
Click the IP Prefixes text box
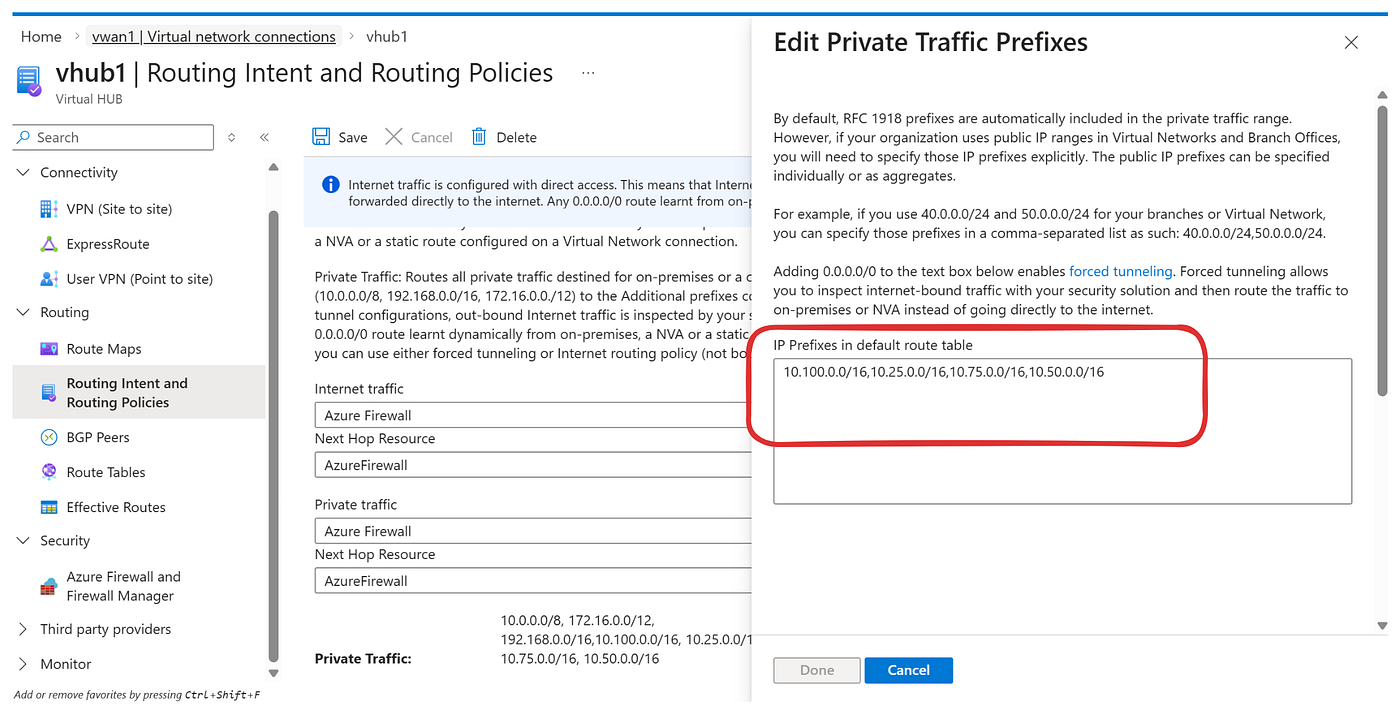click(1062, 431)
